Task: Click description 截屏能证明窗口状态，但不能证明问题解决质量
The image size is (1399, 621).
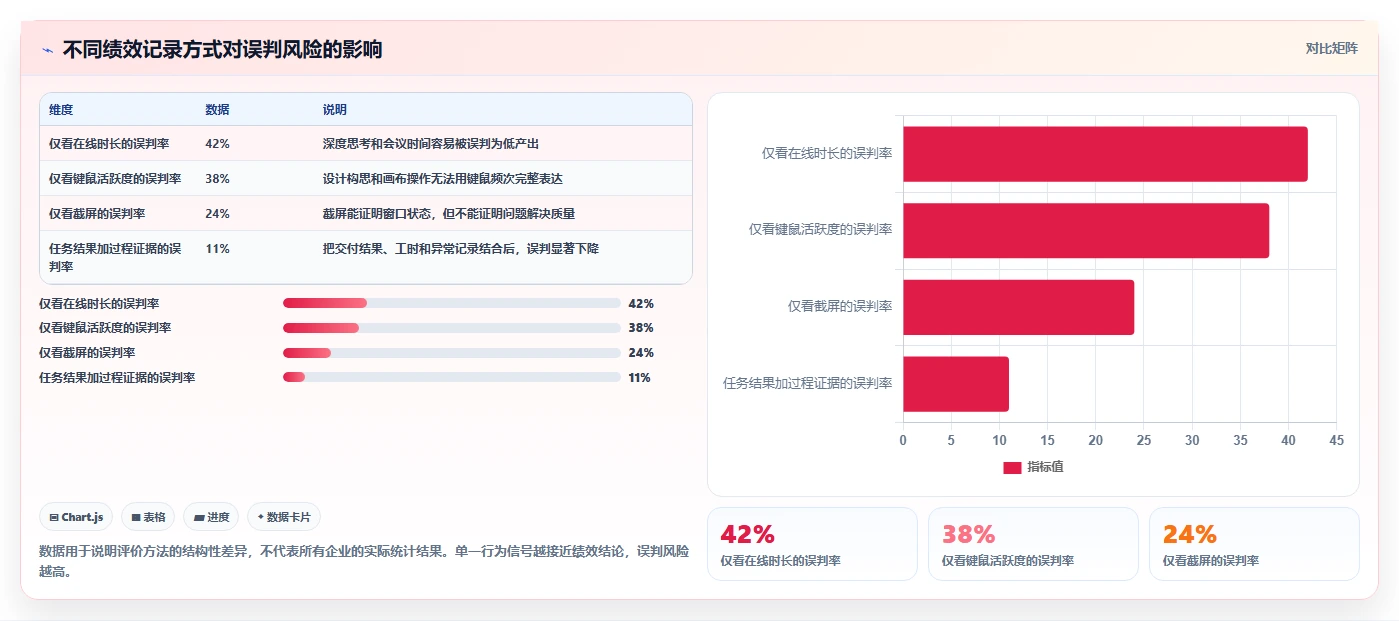Action: coord(449,214)
